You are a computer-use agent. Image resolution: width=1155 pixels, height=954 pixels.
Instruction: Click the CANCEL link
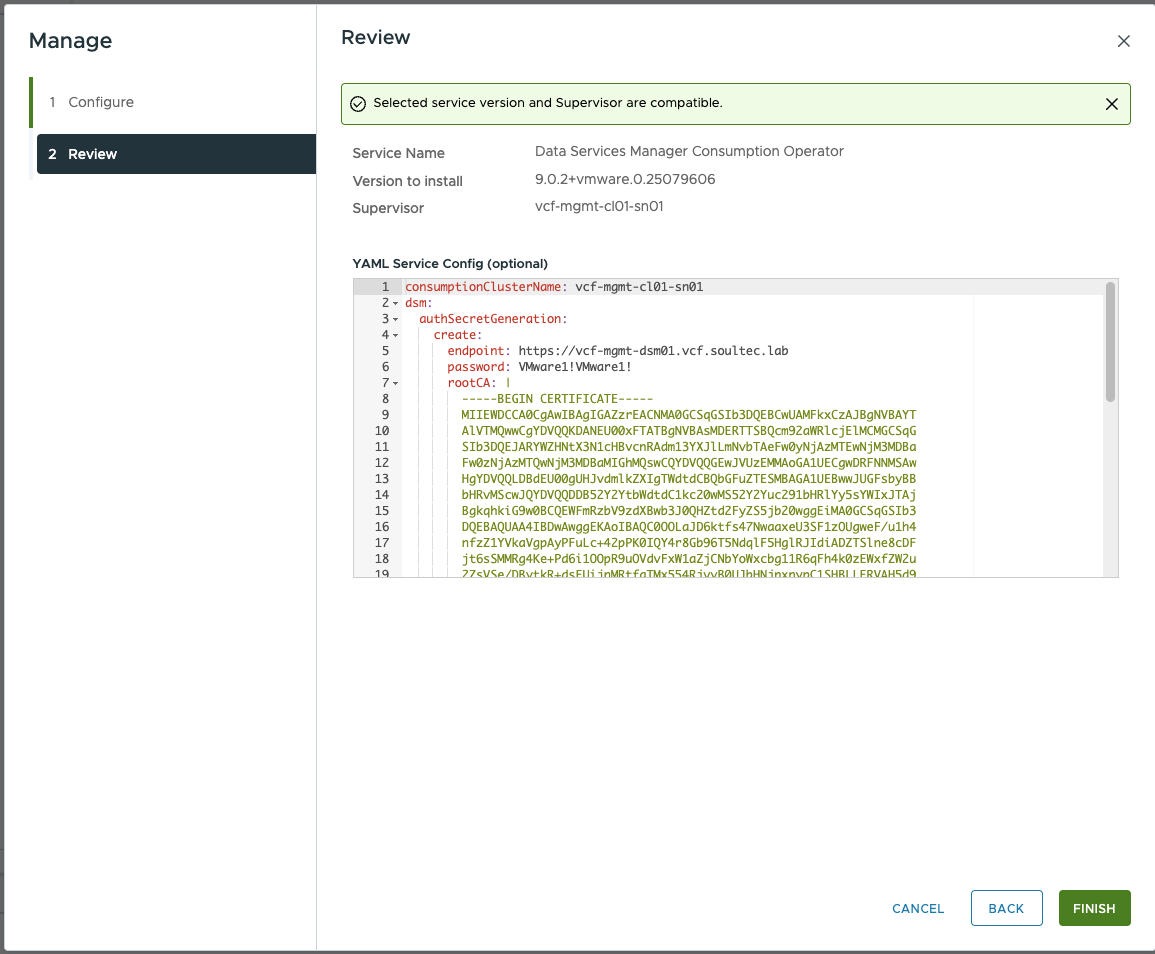pos(917,908)
